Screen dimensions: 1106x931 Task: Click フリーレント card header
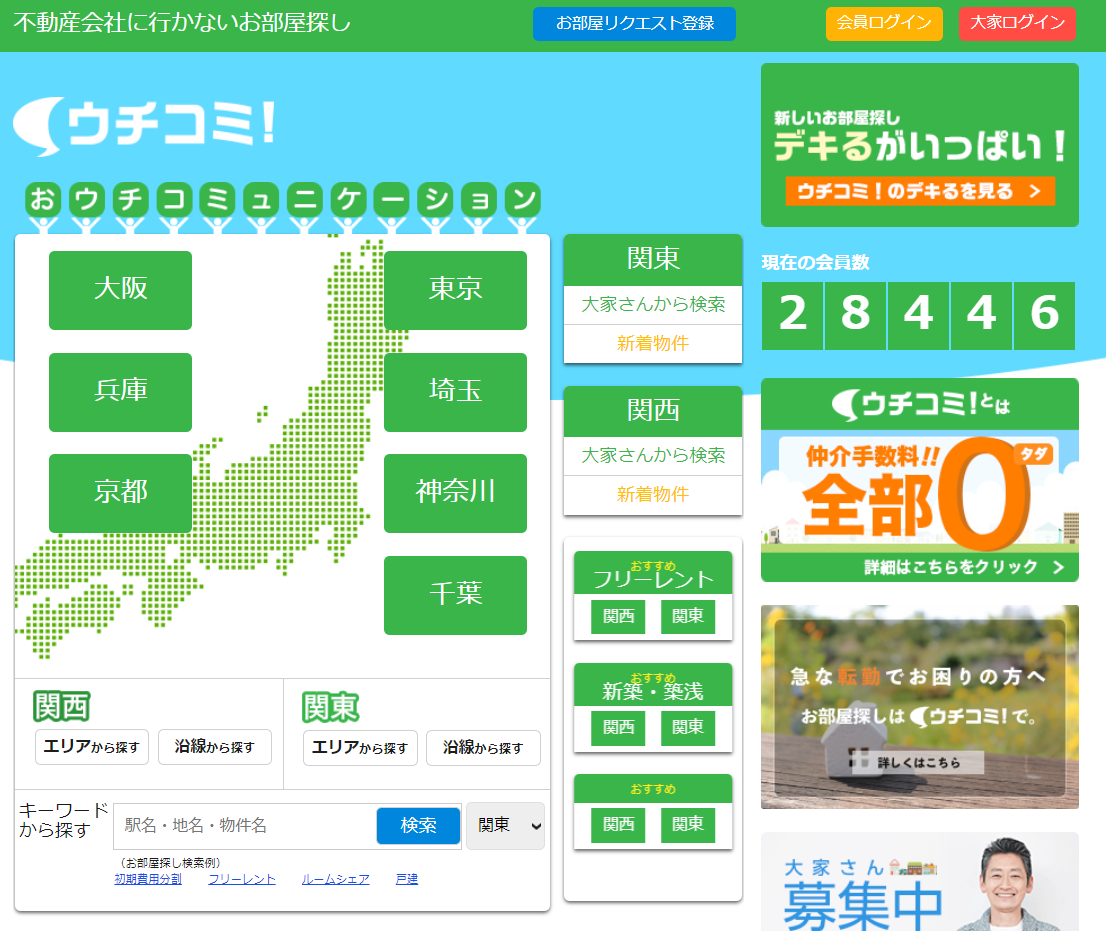point(653,573)
